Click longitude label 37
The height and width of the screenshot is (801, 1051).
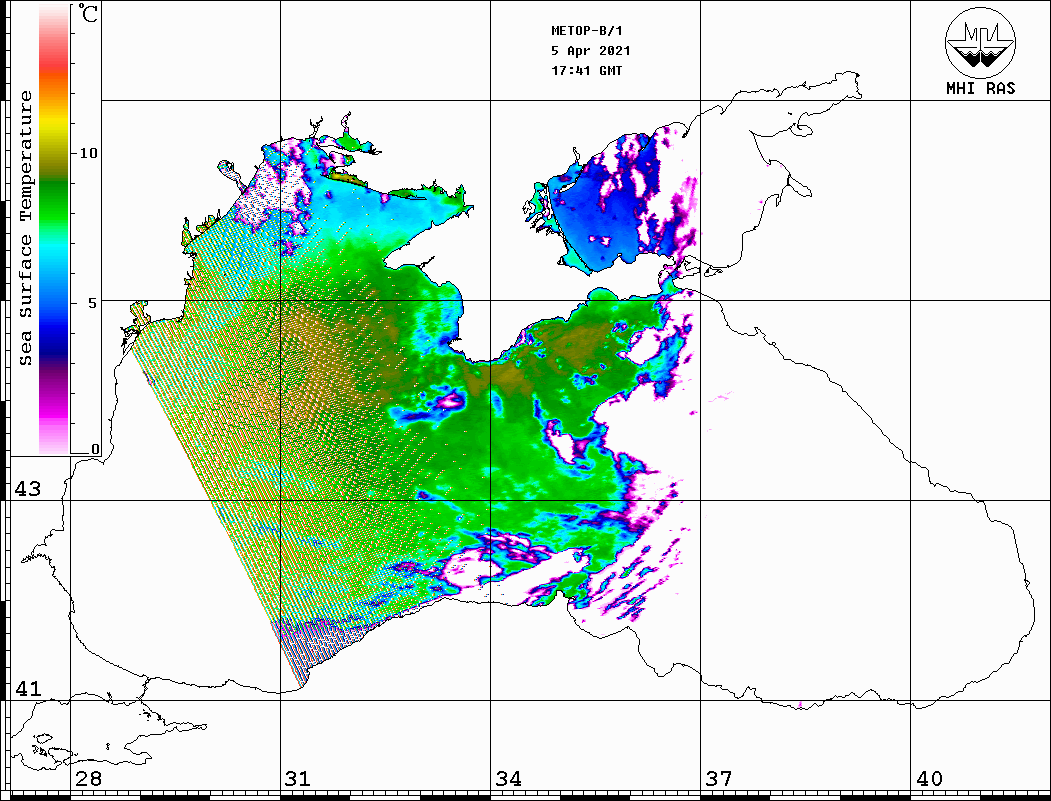click(719, 779)
